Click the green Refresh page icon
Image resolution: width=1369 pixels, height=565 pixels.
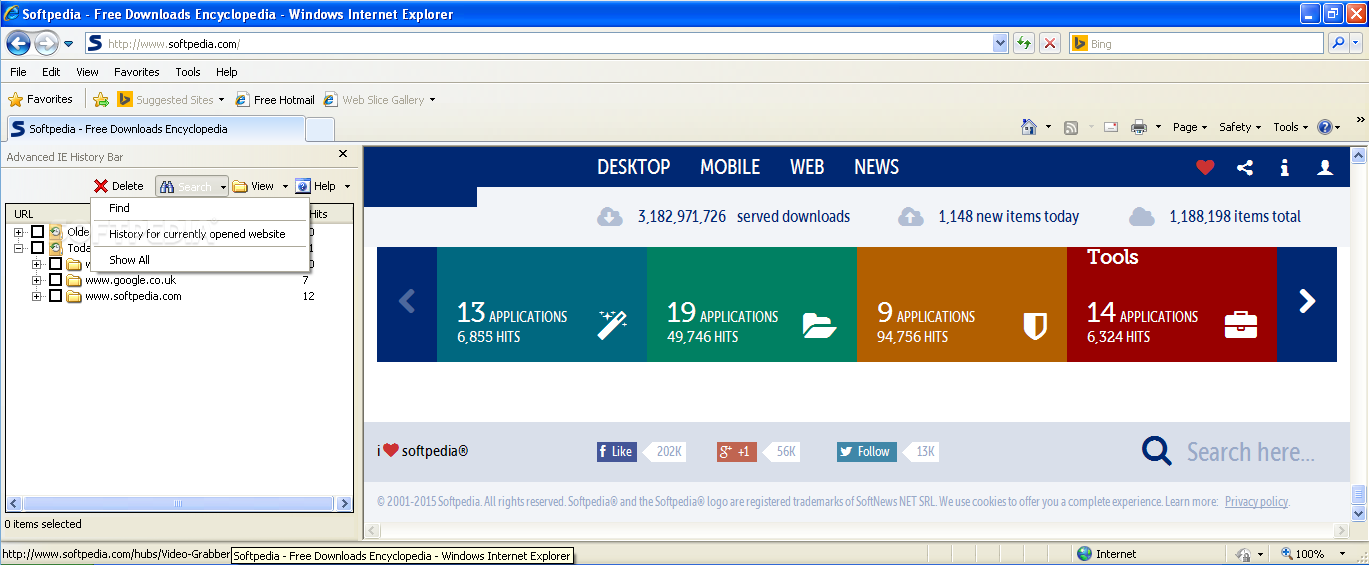(x=1024, y=43)
